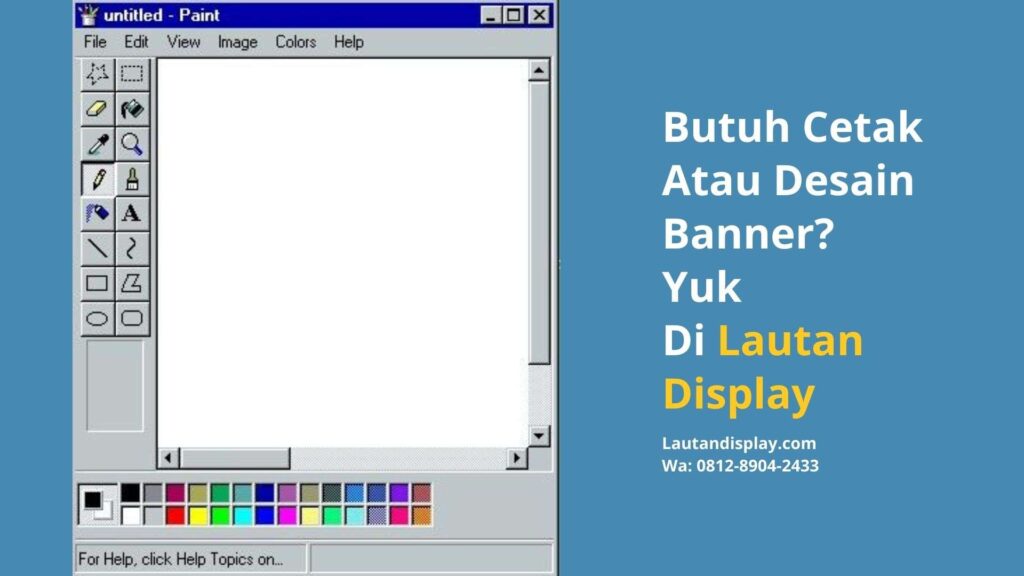This screenshot has height=576, width=1024.
Task: Click the Paint app icon in title bar
Action: click(88, 14)
